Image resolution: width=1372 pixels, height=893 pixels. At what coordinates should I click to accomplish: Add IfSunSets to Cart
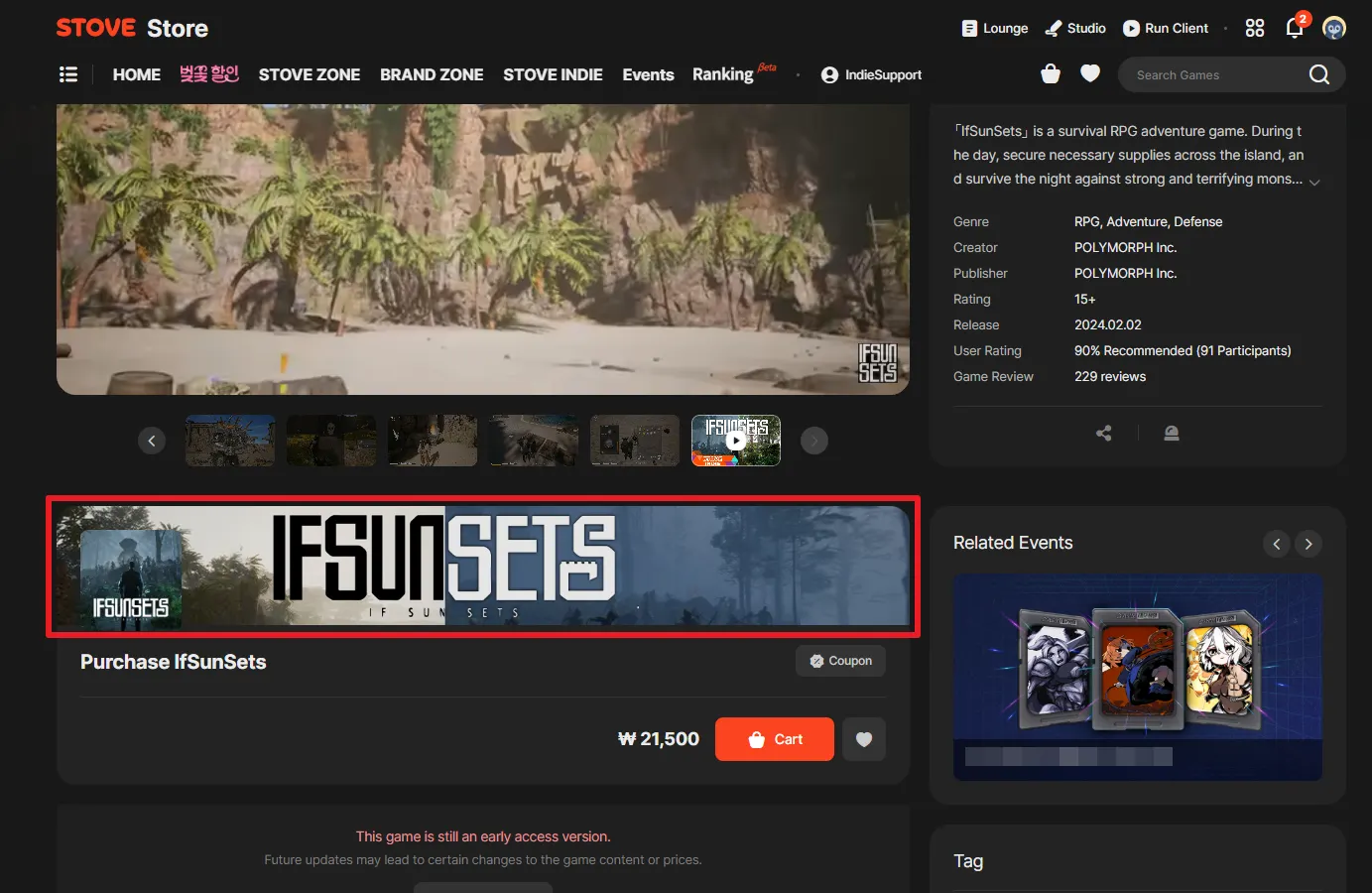pyautogui.click(x=775, y=739)
